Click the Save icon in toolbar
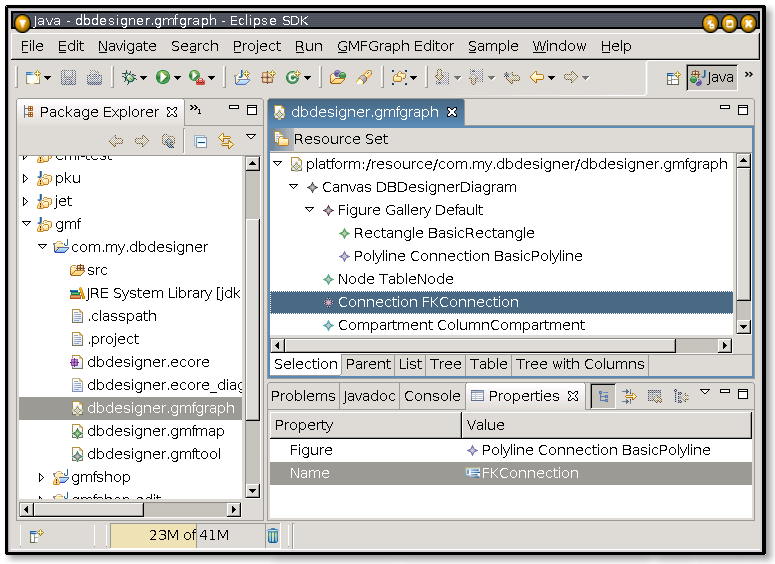Viewport: 775px width, 564px height. point(69,77)
